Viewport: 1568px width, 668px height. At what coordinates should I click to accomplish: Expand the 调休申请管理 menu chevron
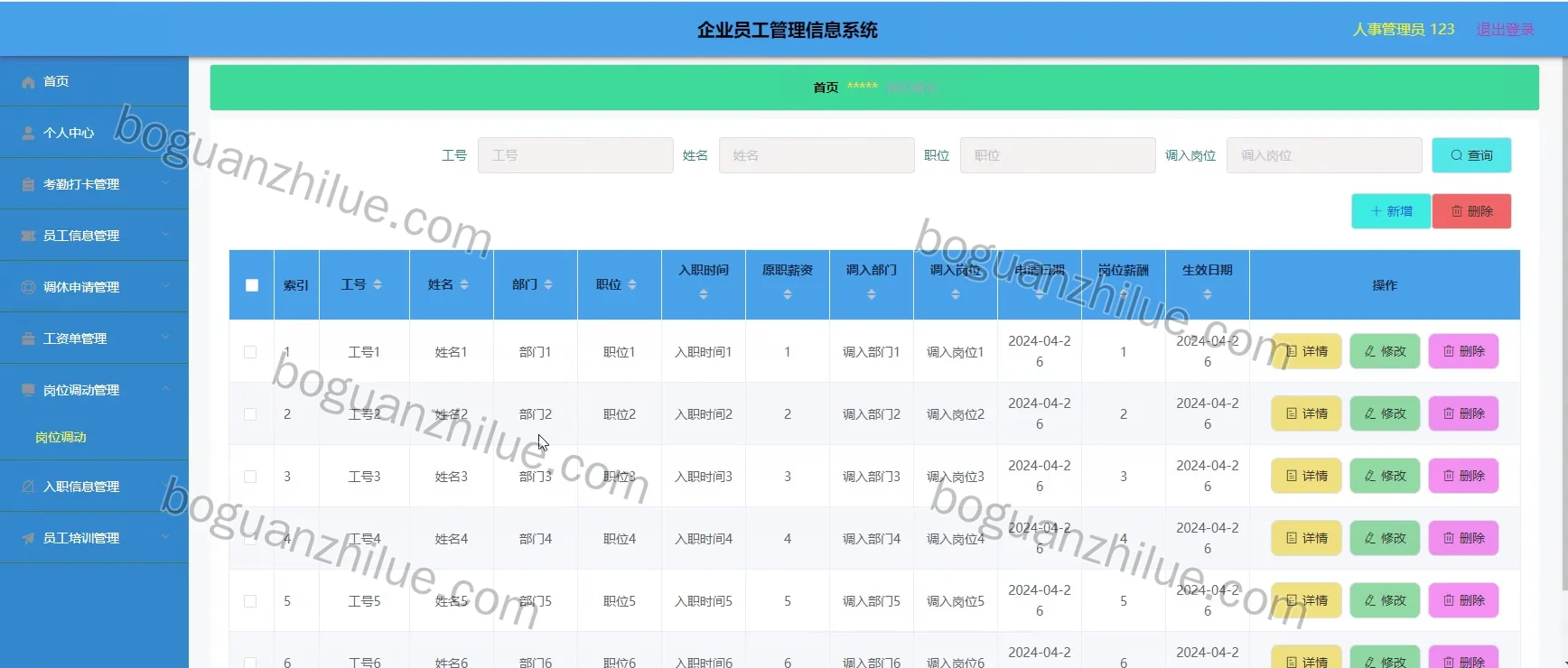165,286
